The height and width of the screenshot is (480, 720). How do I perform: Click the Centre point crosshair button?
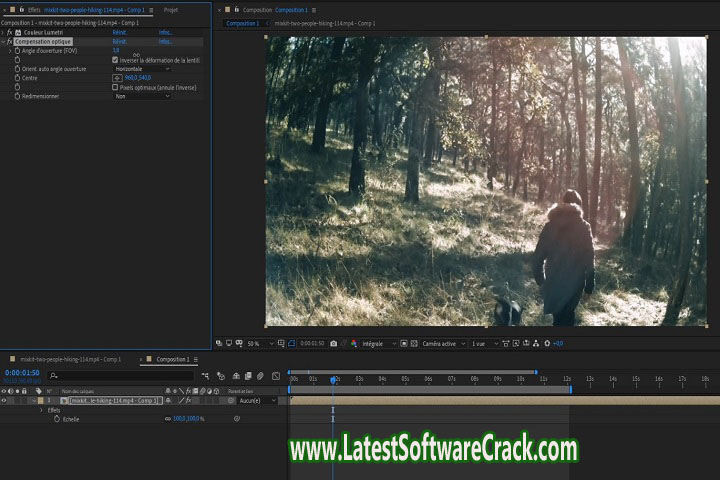point(117,78)
